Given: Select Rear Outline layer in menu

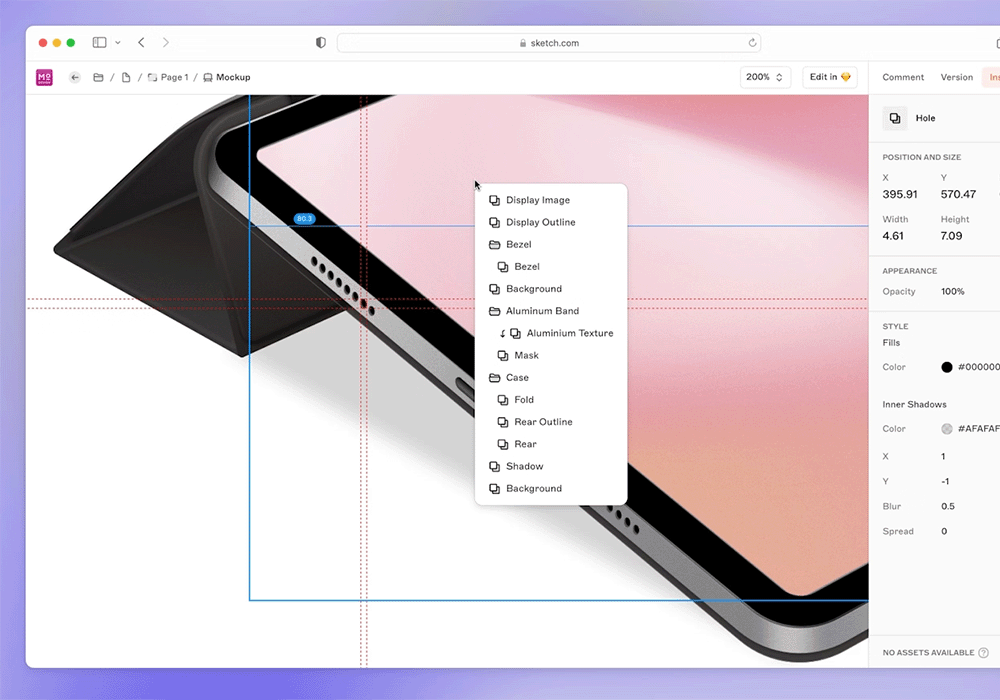Looking at the screenshot, I should 551,422.
